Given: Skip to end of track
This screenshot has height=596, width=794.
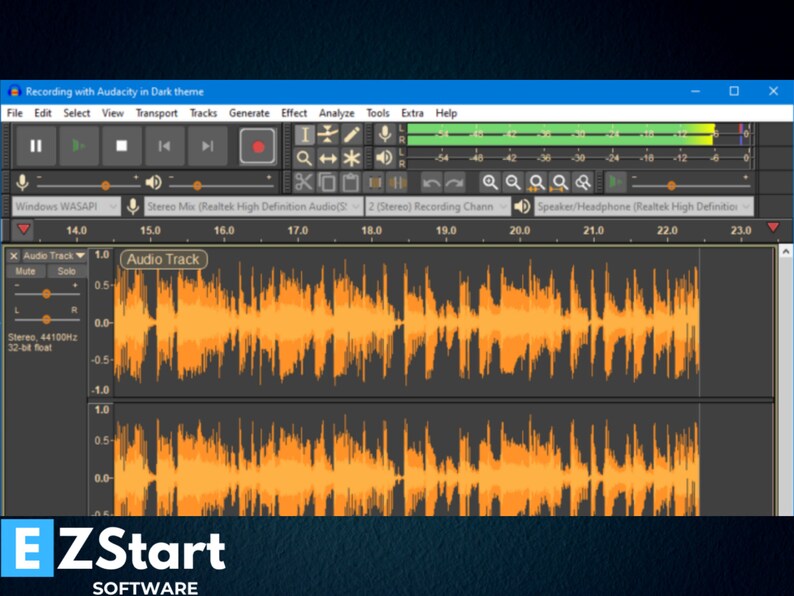Looking at the screenshot, I should coord(207,146).
